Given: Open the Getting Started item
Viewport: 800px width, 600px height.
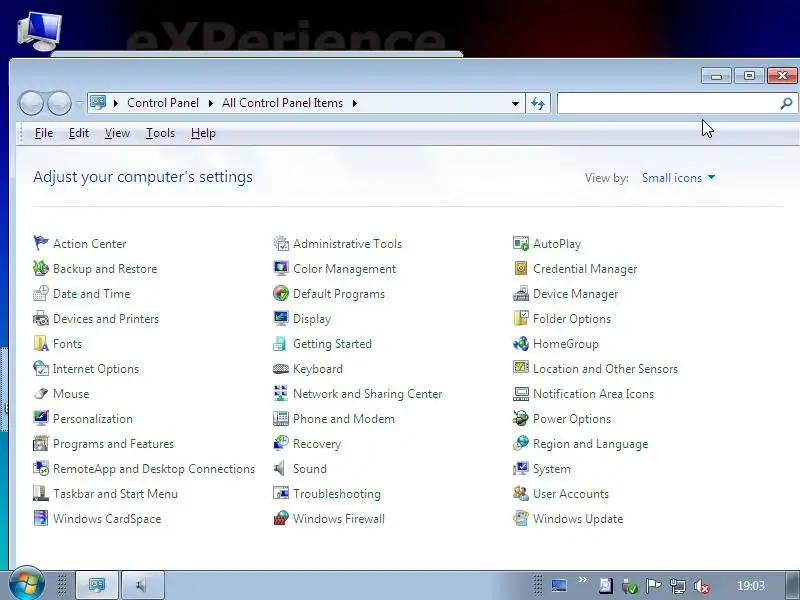Looking at the screenshot, I should point(332,344).
